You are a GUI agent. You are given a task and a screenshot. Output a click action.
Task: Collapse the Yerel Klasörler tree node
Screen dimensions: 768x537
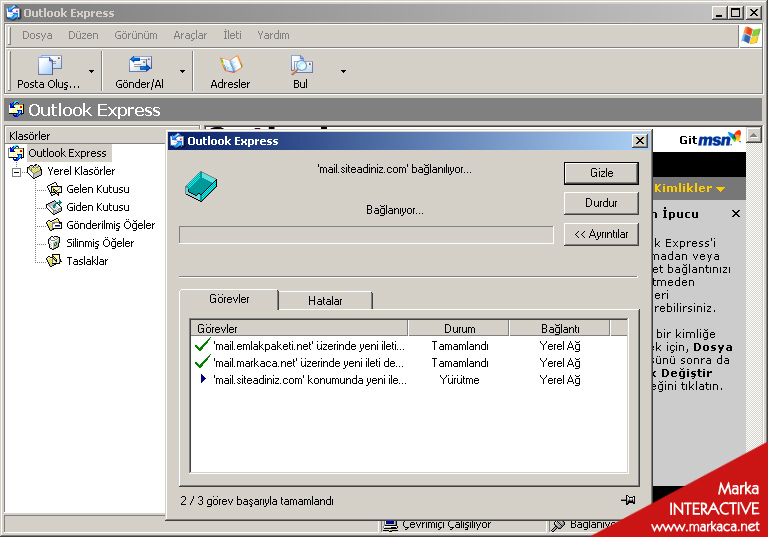click(17, 172)
